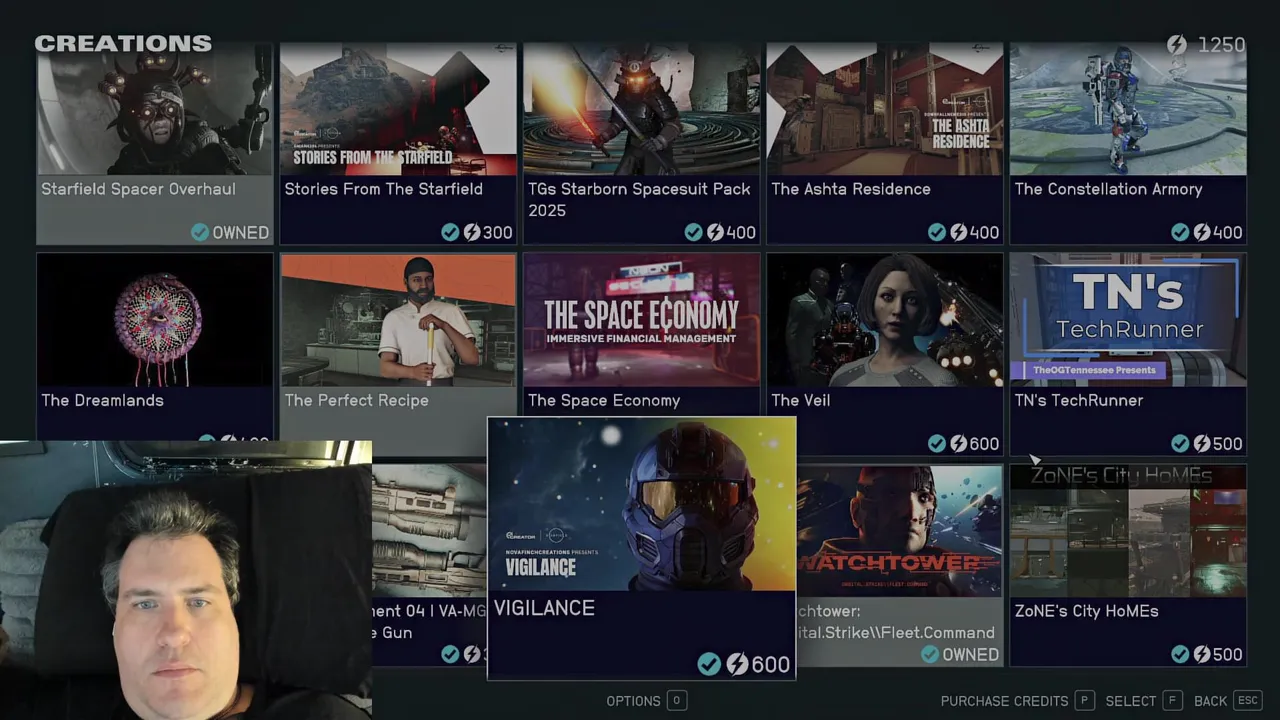Click the P key icon beside PURCHASE CREDITS

coord(1084,701)
